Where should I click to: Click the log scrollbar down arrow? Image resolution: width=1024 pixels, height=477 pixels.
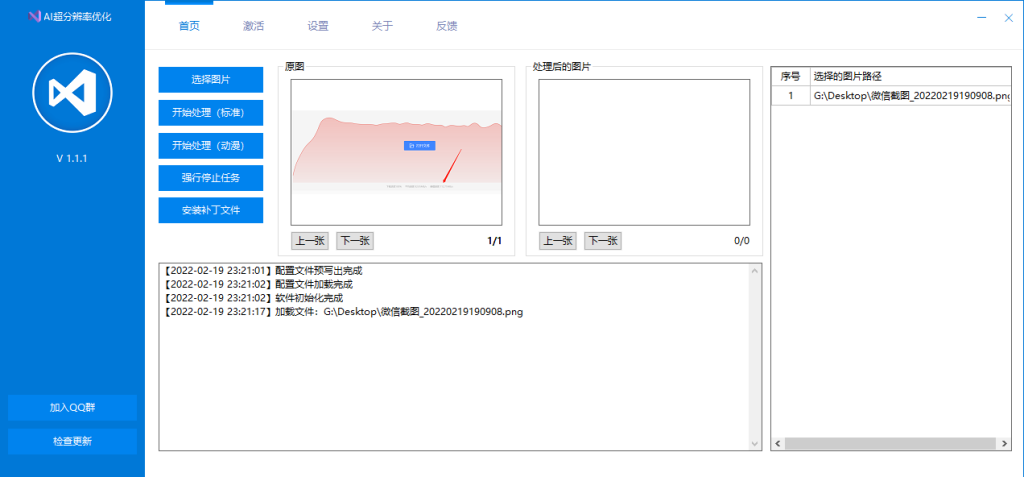755,444
